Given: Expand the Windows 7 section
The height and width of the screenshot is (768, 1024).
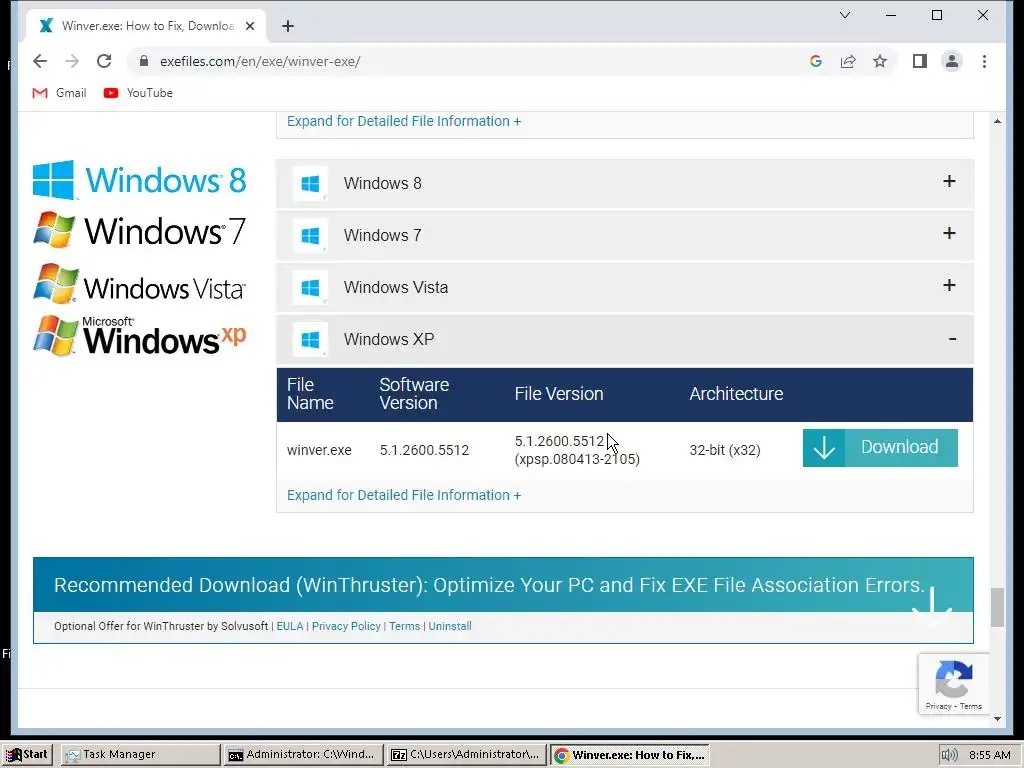Looking at the screenshot, I should (625, 234).
